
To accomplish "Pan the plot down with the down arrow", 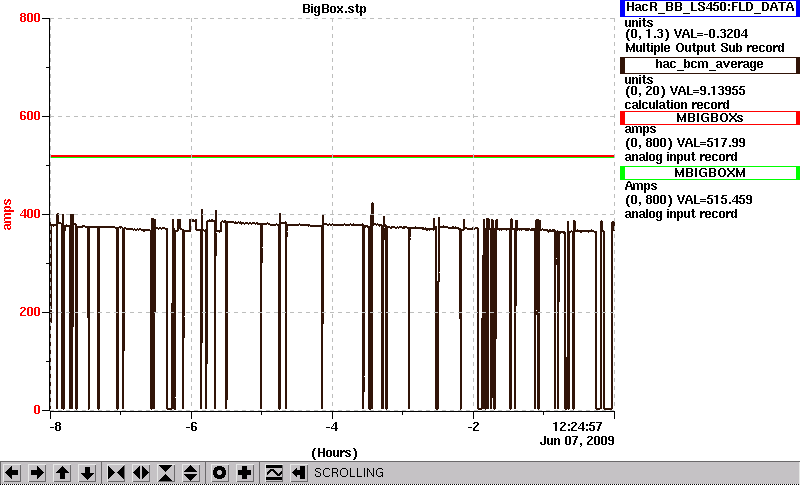I will click(87, 473).
